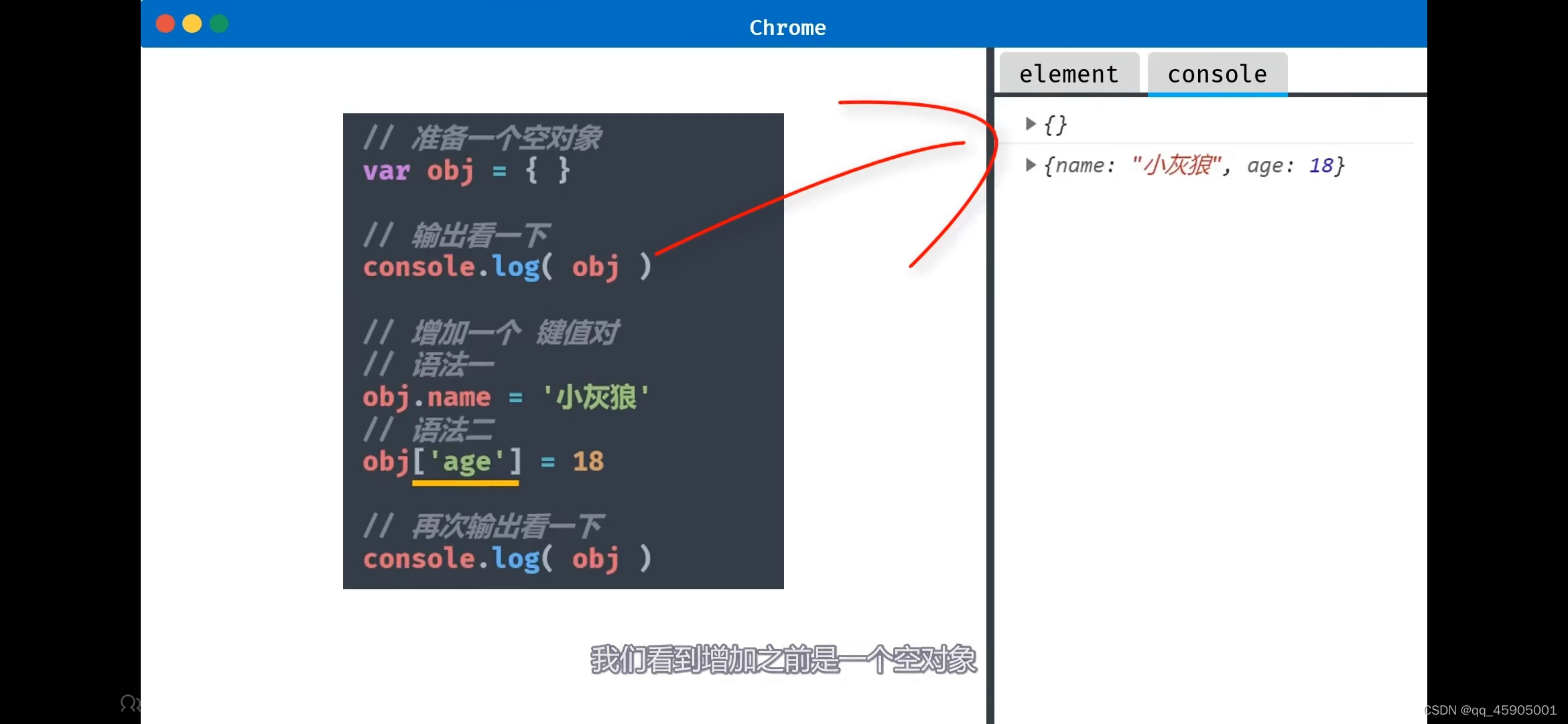Click the last console.log( obj ) line
This screenshot has width=1568, height=724.
507,558
